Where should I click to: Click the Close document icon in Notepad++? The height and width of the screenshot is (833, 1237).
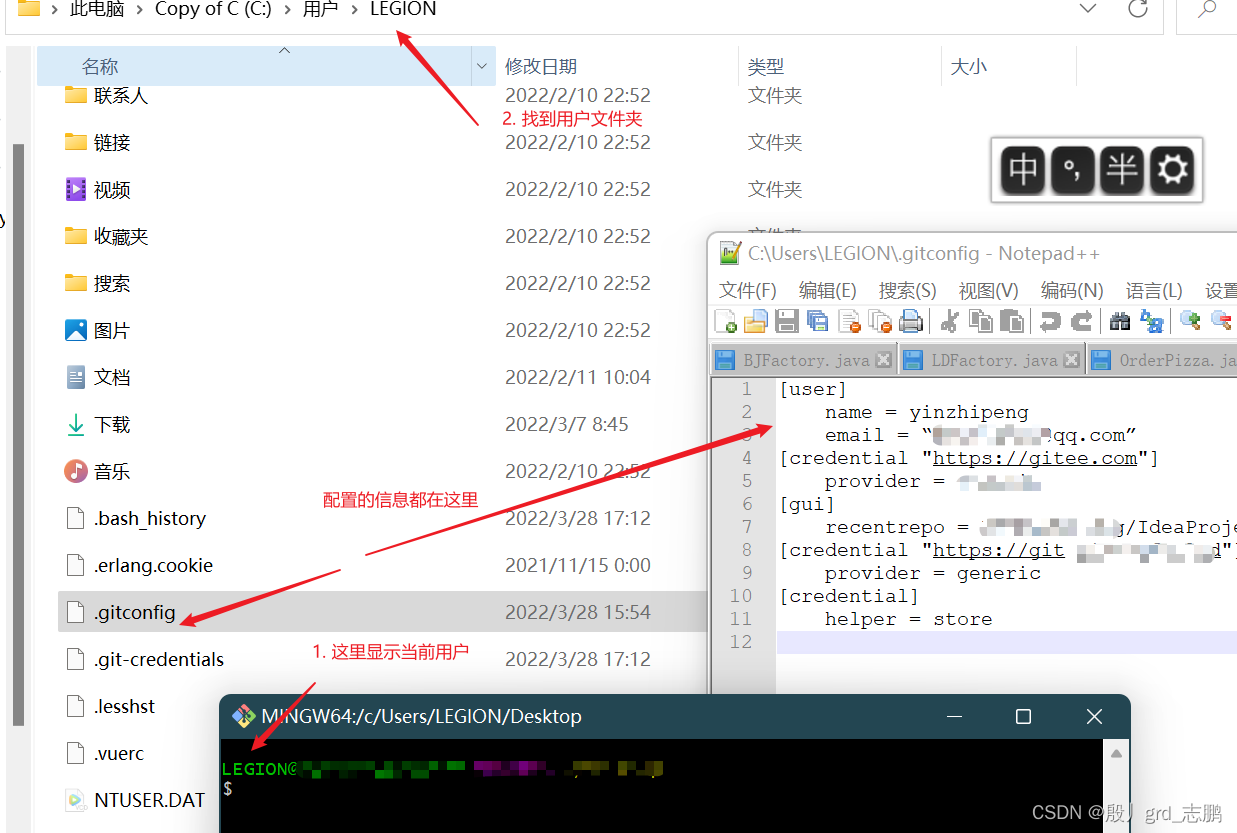point(850,321)
